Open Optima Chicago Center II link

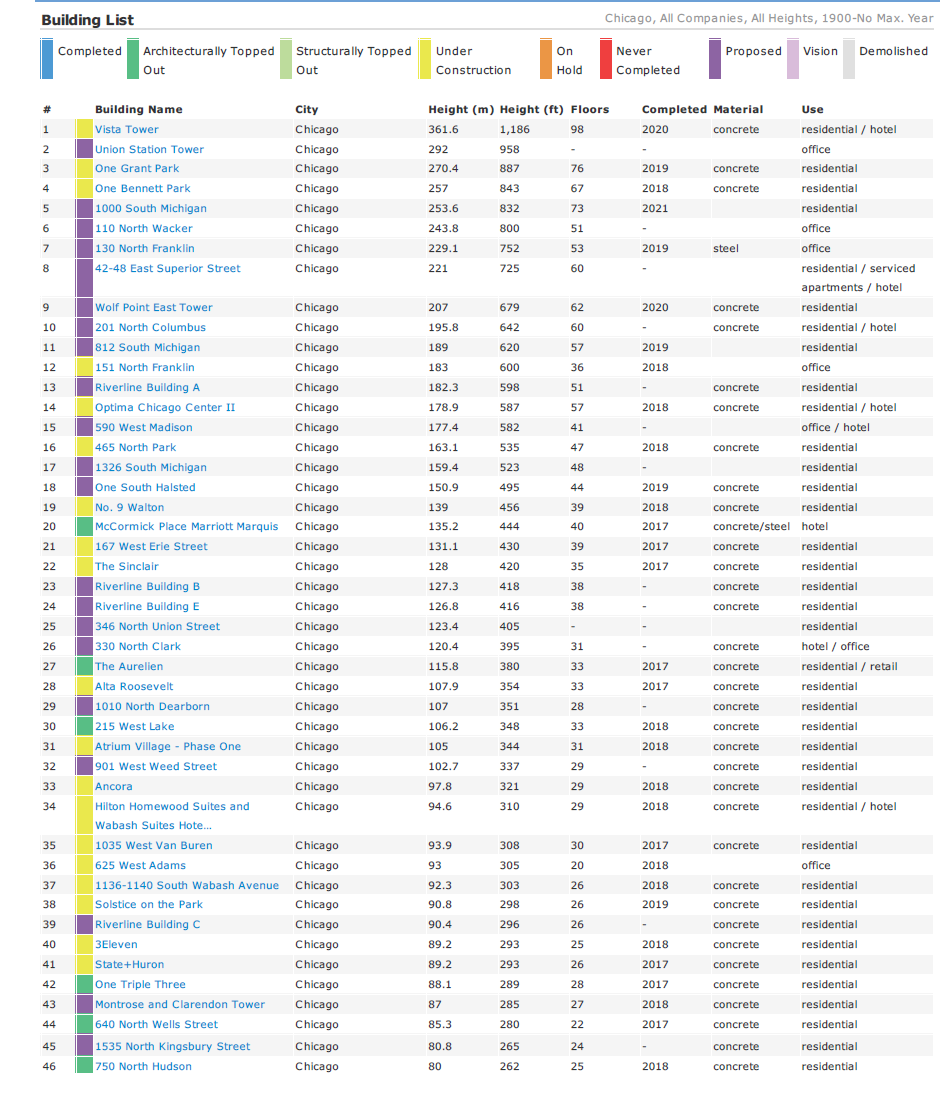coord(165,407)
